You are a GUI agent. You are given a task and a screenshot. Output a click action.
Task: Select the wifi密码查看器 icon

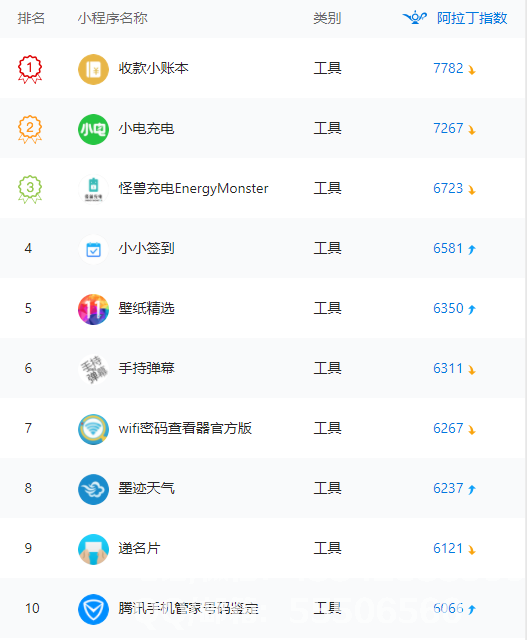(93, 429)
